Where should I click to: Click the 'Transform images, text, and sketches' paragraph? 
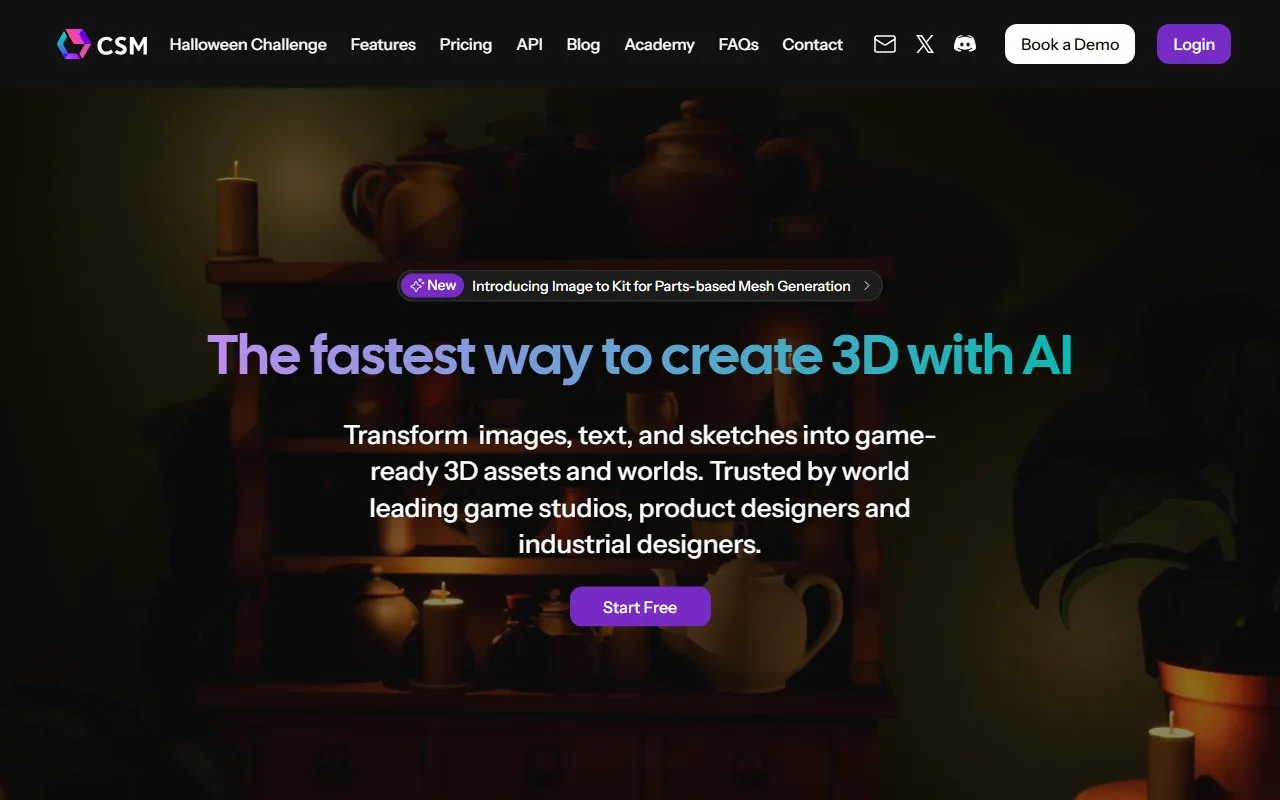coord(640,490)
